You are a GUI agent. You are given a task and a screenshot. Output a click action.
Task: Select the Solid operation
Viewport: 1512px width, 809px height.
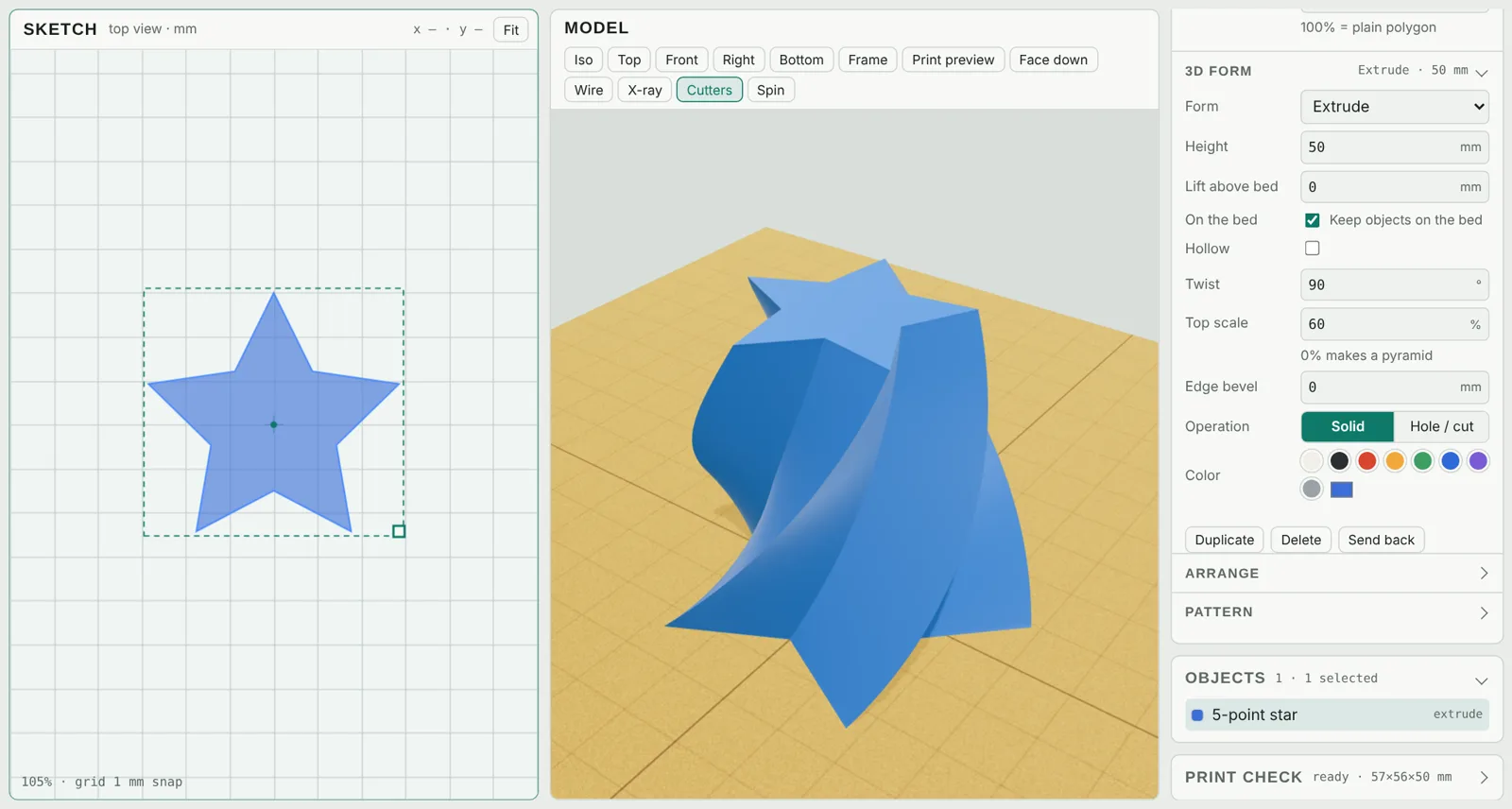(x=1348, y=426)
